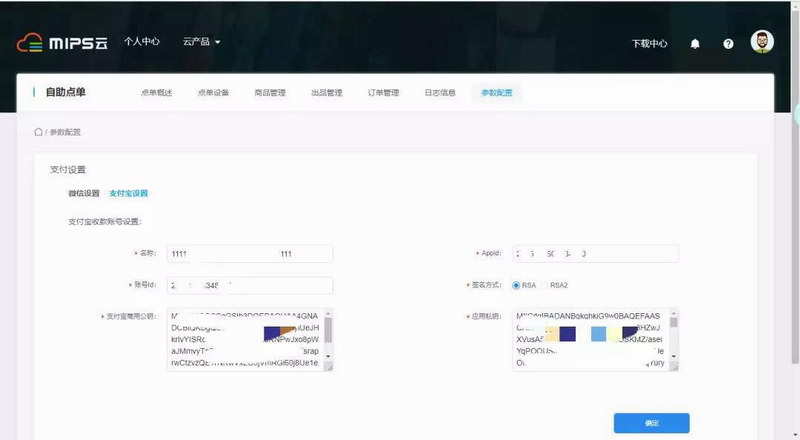Select the RSA2 signing method

546,285
